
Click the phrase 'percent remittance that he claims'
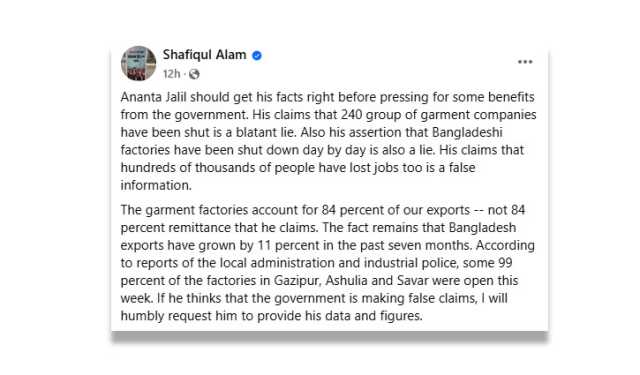[218, 228]
